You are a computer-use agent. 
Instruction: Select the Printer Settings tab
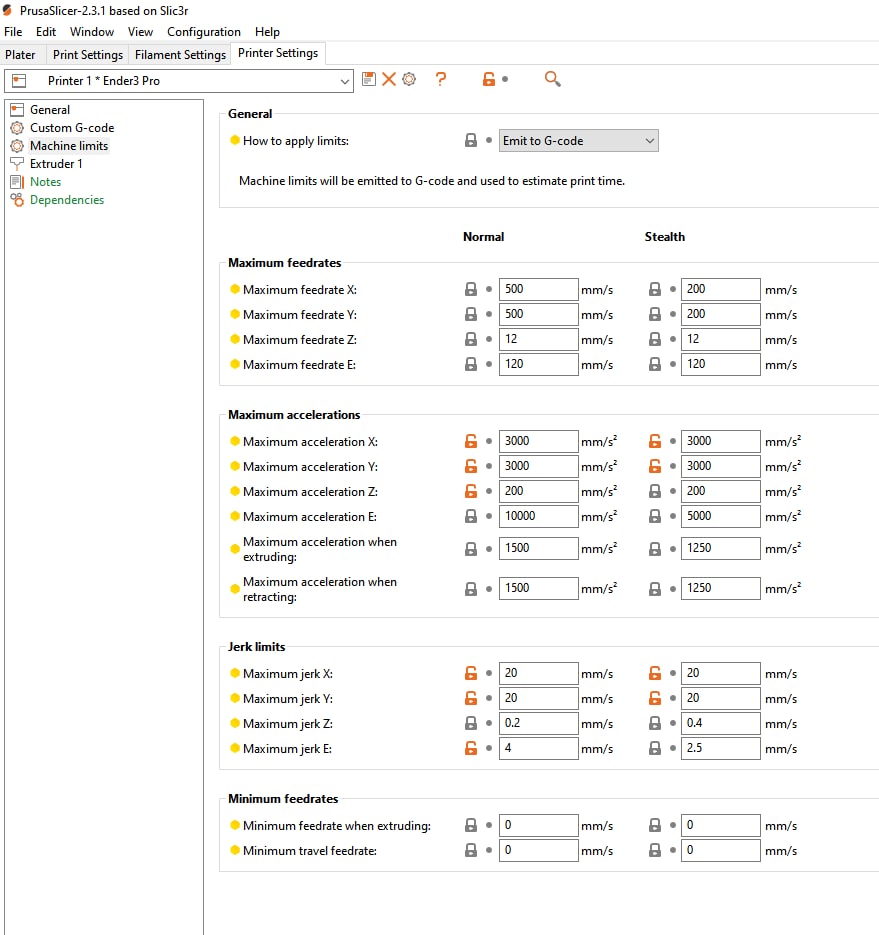click(278, 53)
